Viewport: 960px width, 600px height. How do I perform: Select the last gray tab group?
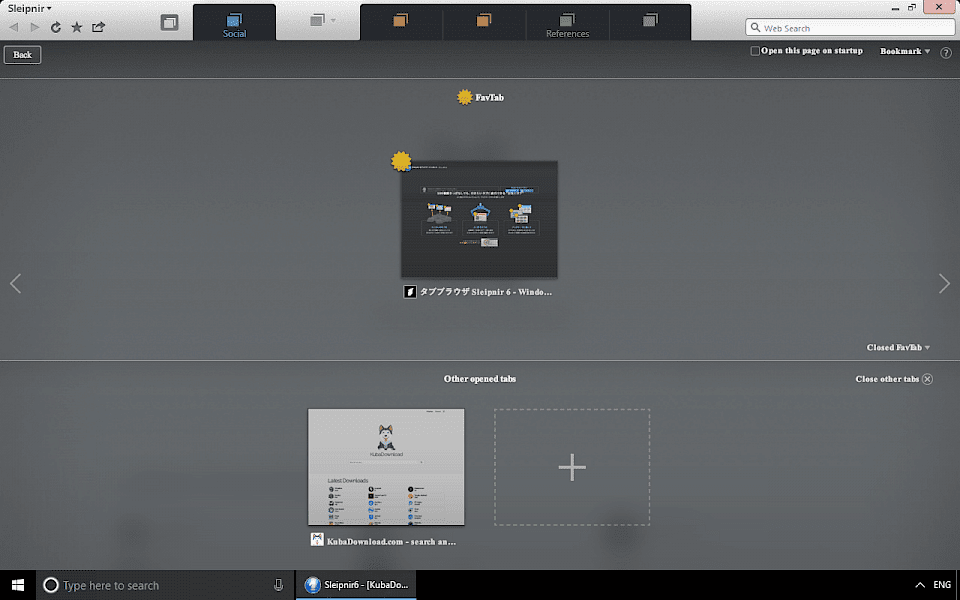[650, 22]
